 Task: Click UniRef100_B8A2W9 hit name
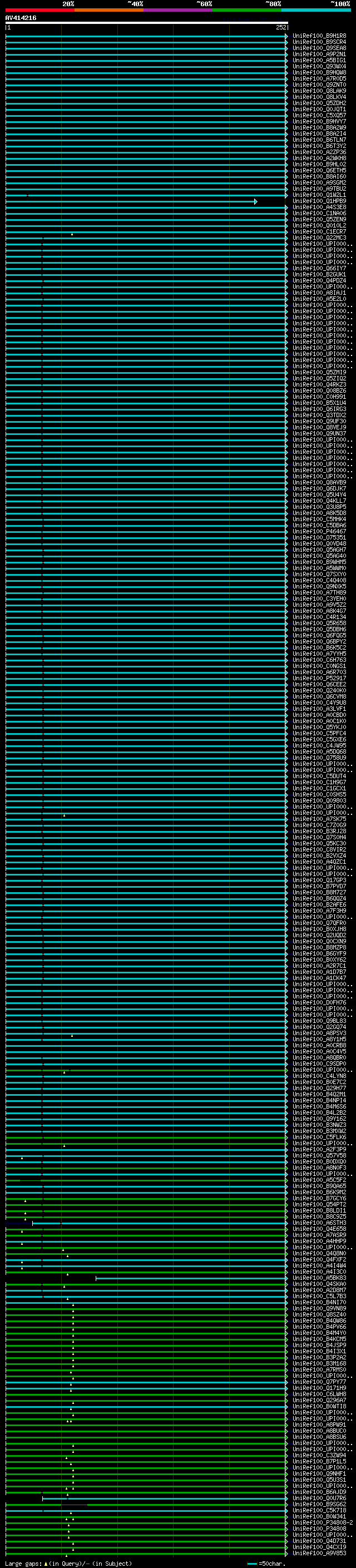pos(319,127)
